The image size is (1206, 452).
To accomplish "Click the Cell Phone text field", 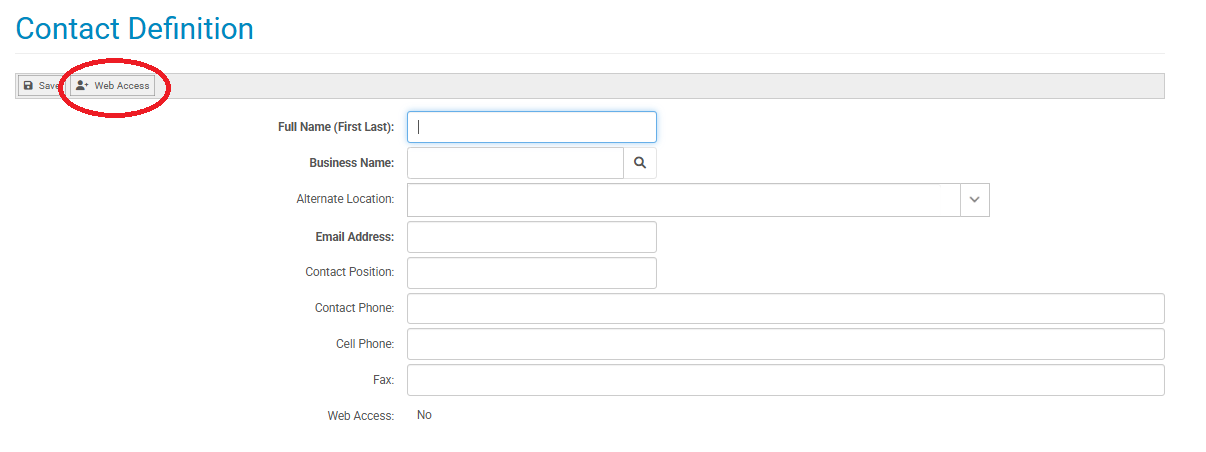I will tap(786, 344).
